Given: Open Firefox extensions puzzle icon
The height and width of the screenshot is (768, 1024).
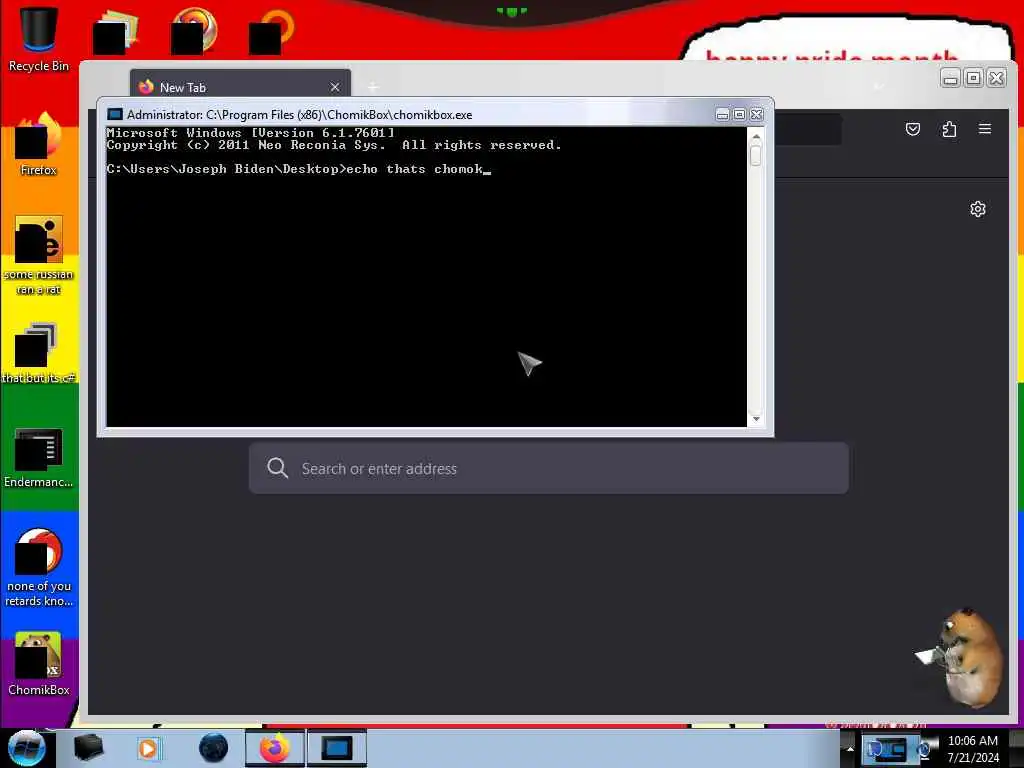Looking at the screenshot, I should coord(949,129).
